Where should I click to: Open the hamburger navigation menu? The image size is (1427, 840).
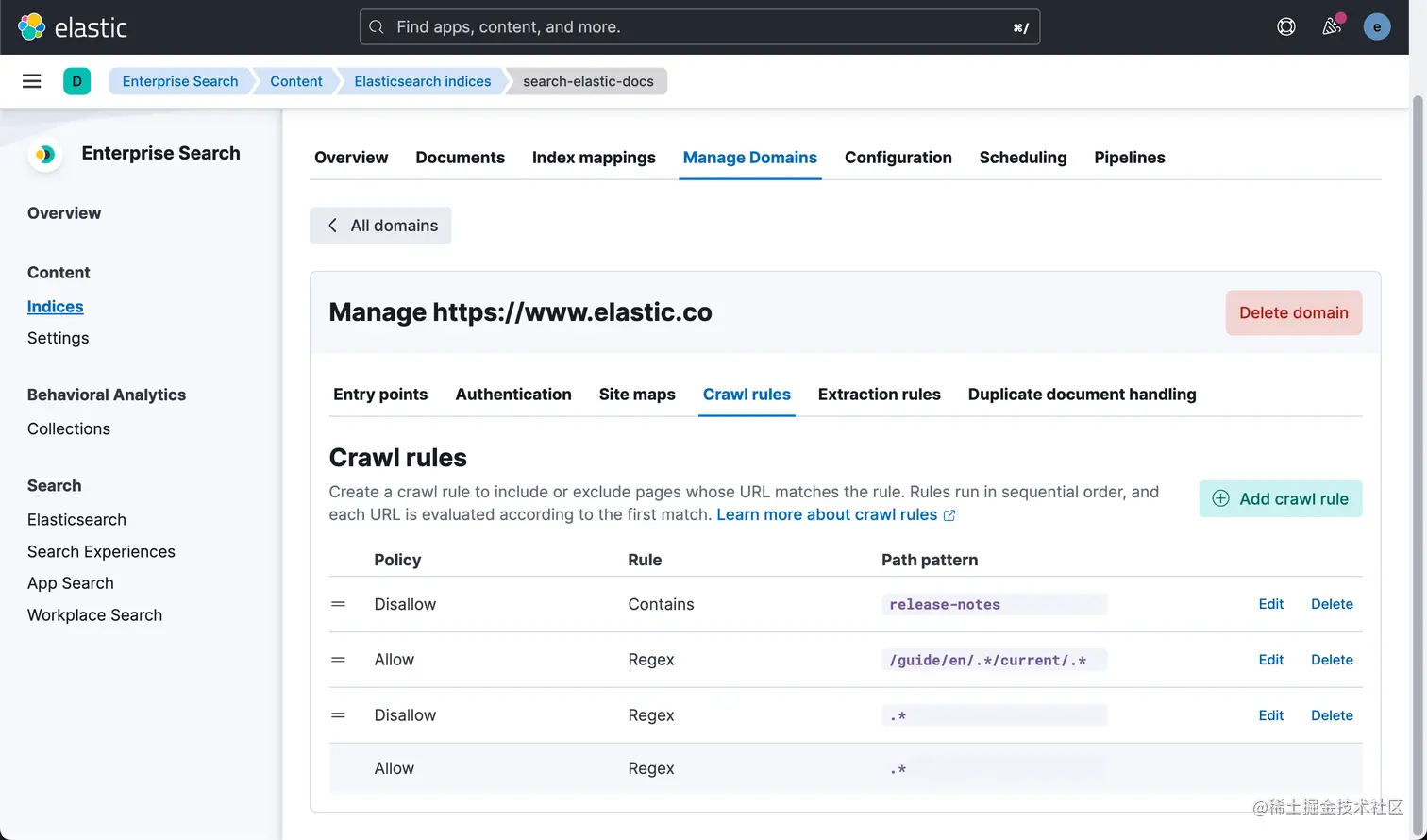pyautogui.click(x=31, y=81)
